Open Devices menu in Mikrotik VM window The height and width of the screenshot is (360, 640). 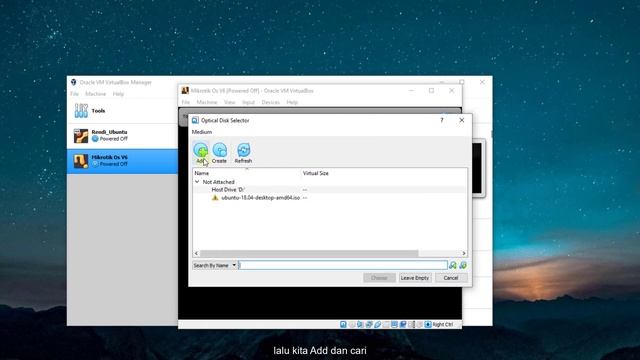(271, 102)
